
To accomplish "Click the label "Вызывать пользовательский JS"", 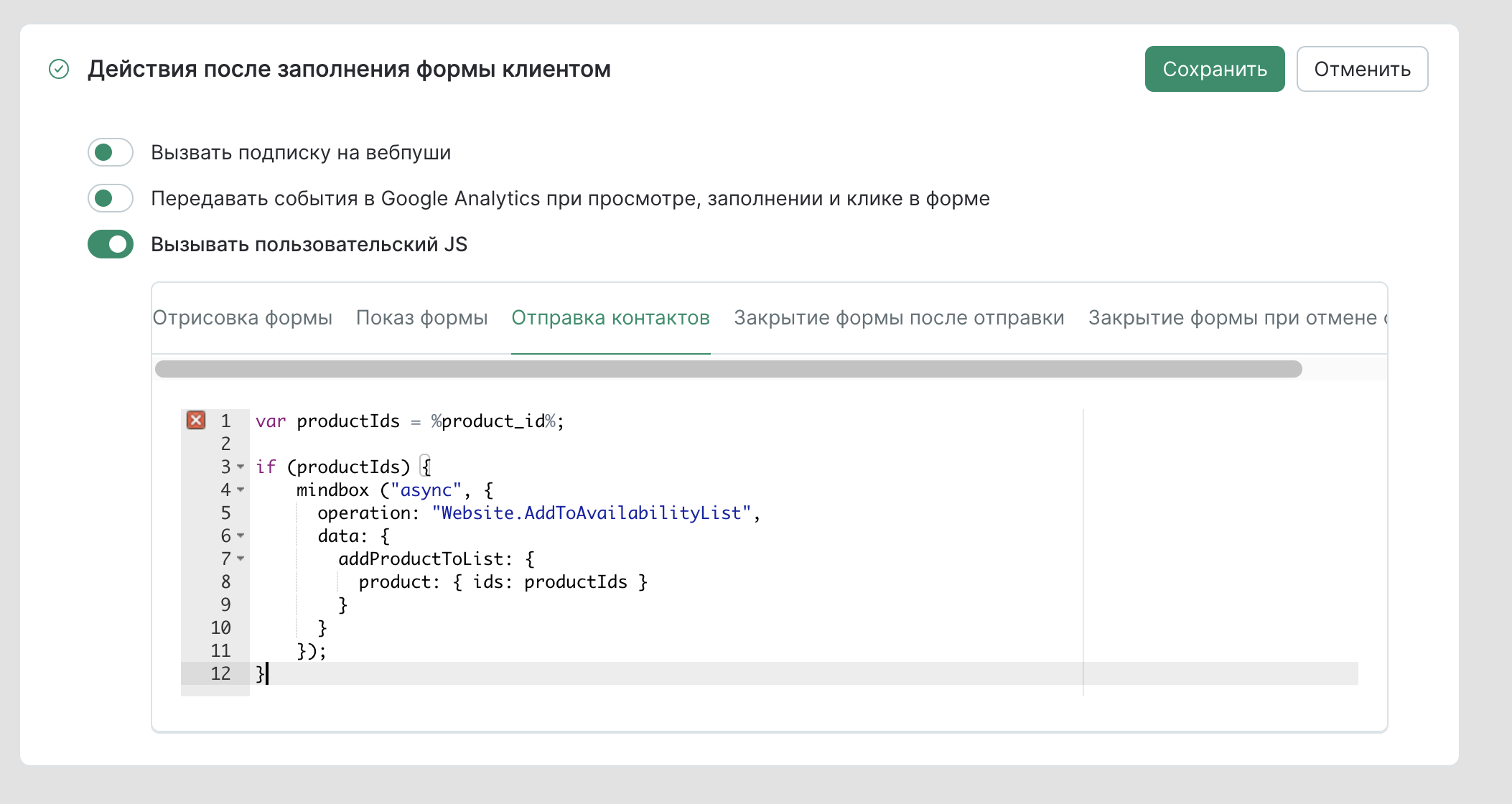I will (x=309, y=244).
